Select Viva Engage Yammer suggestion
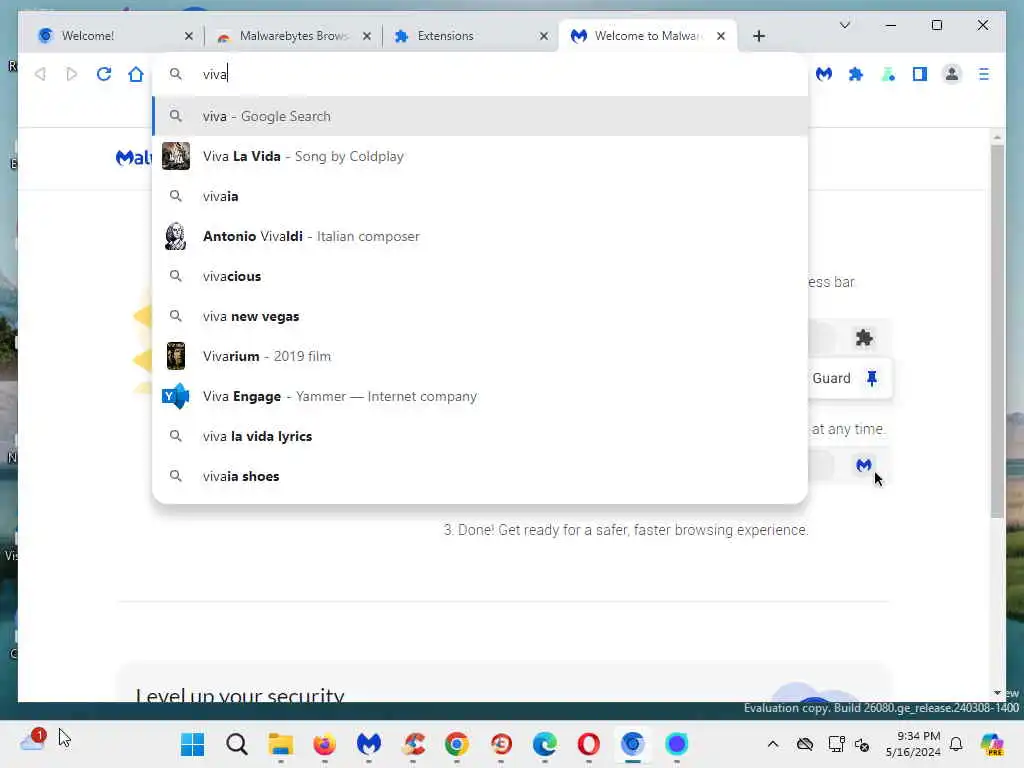The width and height of the screenshot is (1024, 768). [480, 396]
